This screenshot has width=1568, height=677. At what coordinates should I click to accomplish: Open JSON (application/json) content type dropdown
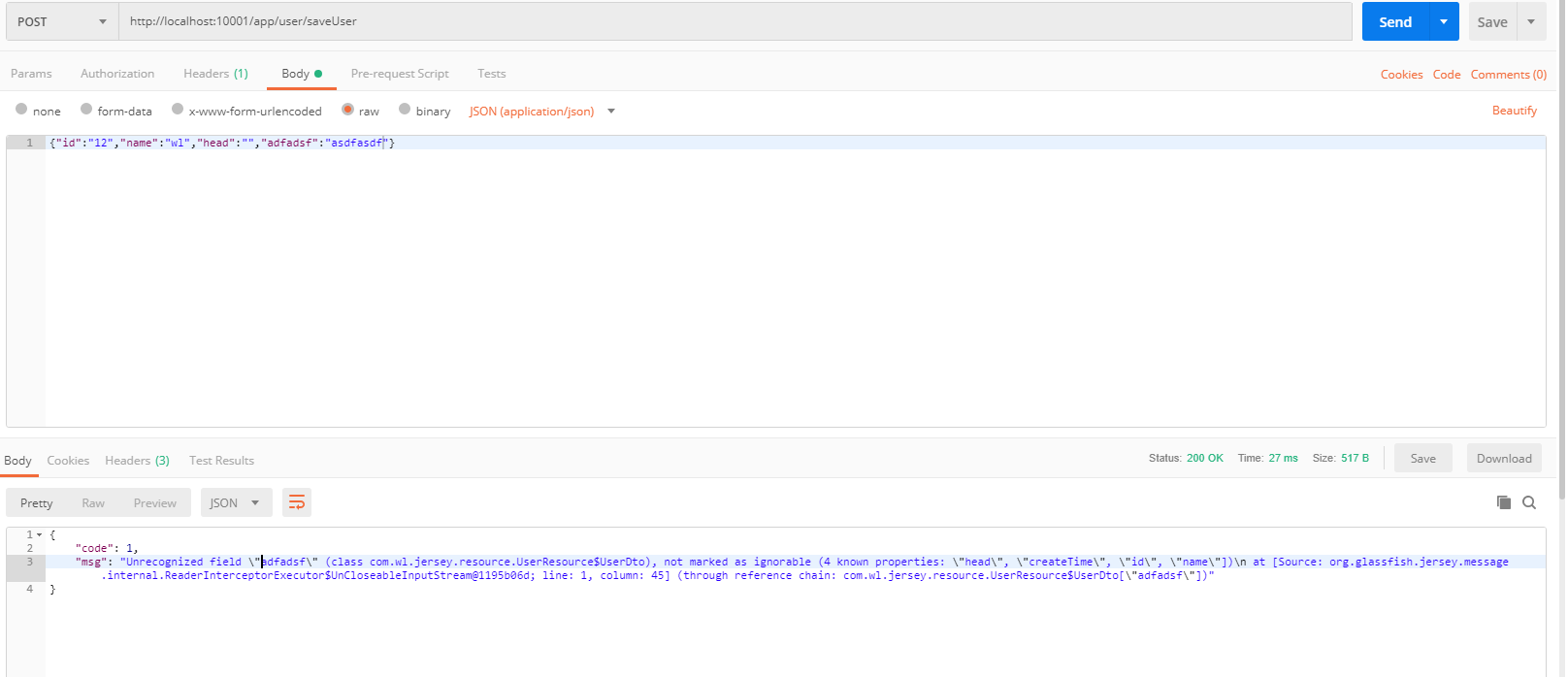tap(542, 112)
